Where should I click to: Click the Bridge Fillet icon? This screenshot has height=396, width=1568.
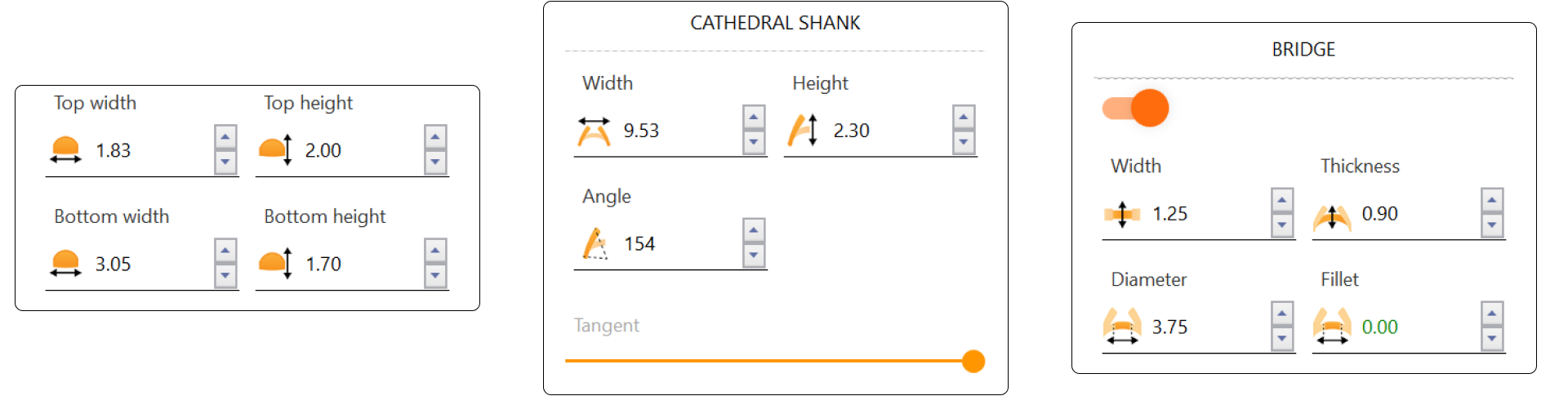pos(1332,327)
